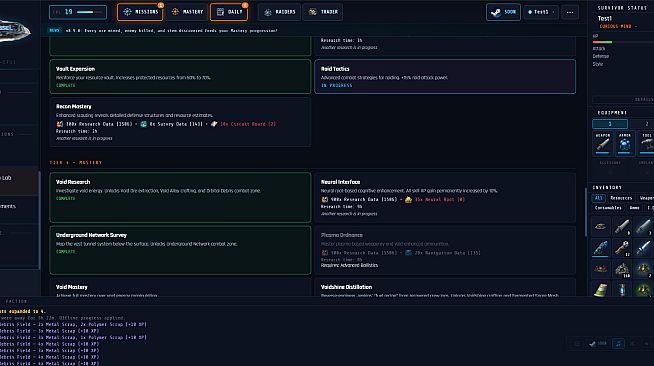Open the Daily tasks button
Viewport: 654px width, 366px height.
(229, 12)
